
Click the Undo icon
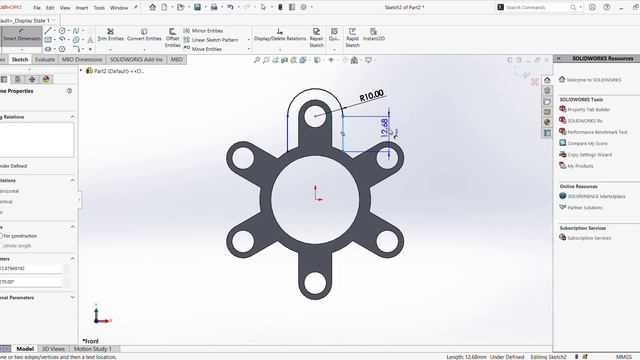point(231,7)
